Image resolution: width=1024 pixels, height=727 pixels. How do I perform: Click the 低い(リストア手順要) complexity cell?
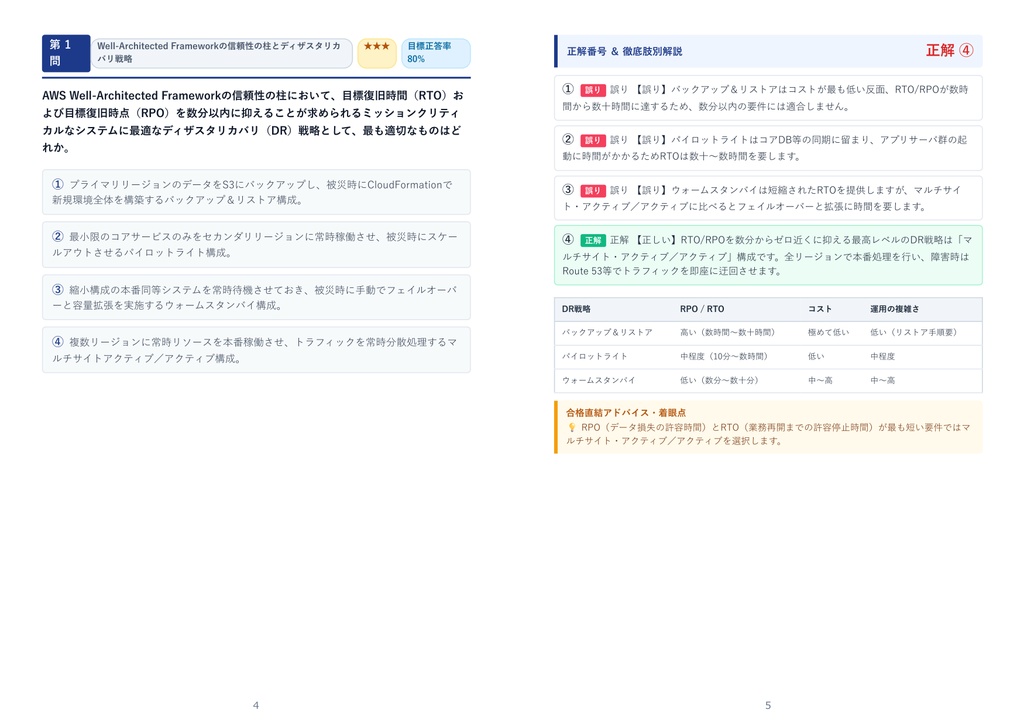click(913, 332)
